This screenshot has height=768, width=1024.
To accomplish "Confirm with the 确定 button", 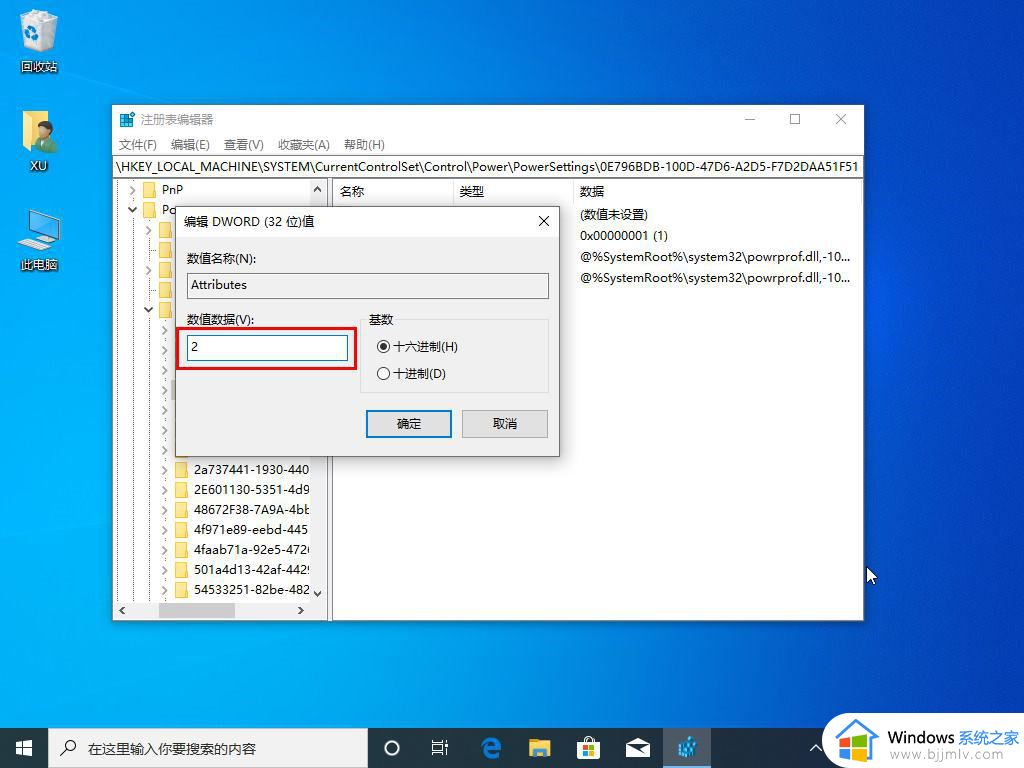I will point(409,424).
